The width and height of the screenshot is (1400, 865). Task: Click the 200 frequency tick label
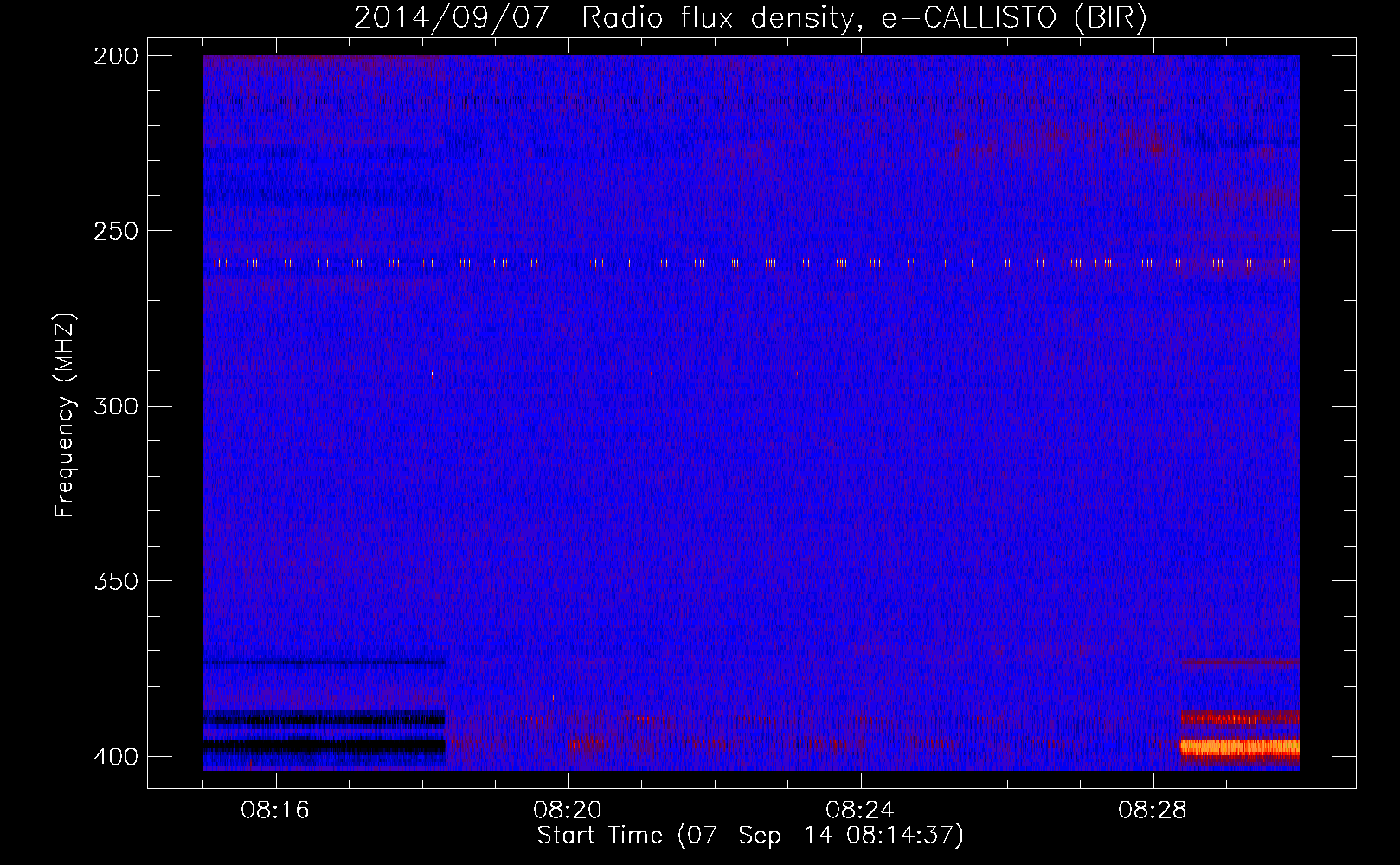[116, 56]
